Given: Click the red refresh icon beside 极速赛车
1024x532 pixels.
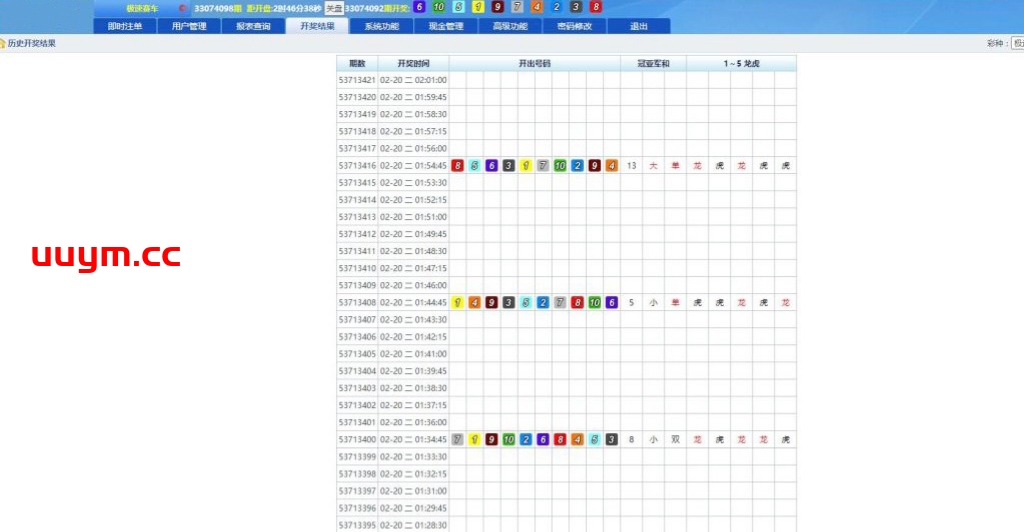Looking at the screenshot, I should [182, 8].
